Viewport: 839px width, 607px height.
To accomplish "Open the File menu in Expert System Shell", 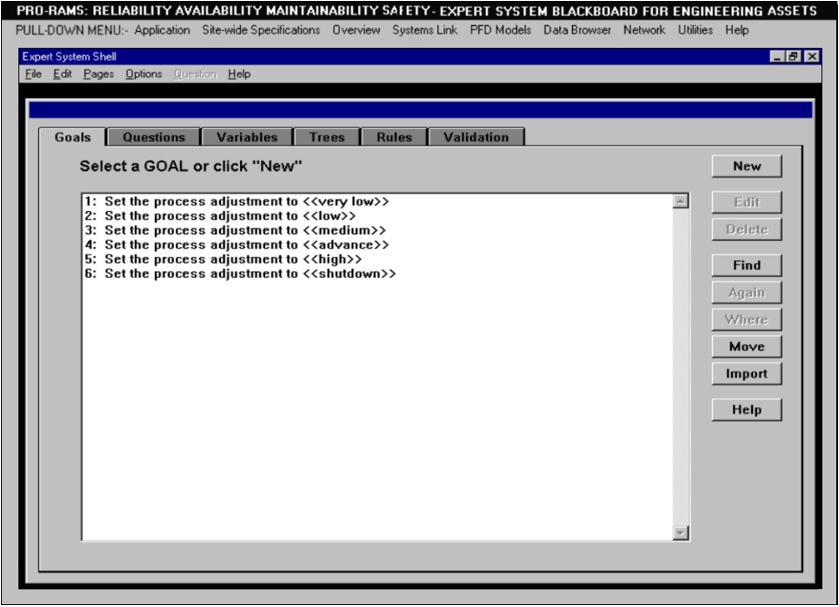I will point(33,74).
